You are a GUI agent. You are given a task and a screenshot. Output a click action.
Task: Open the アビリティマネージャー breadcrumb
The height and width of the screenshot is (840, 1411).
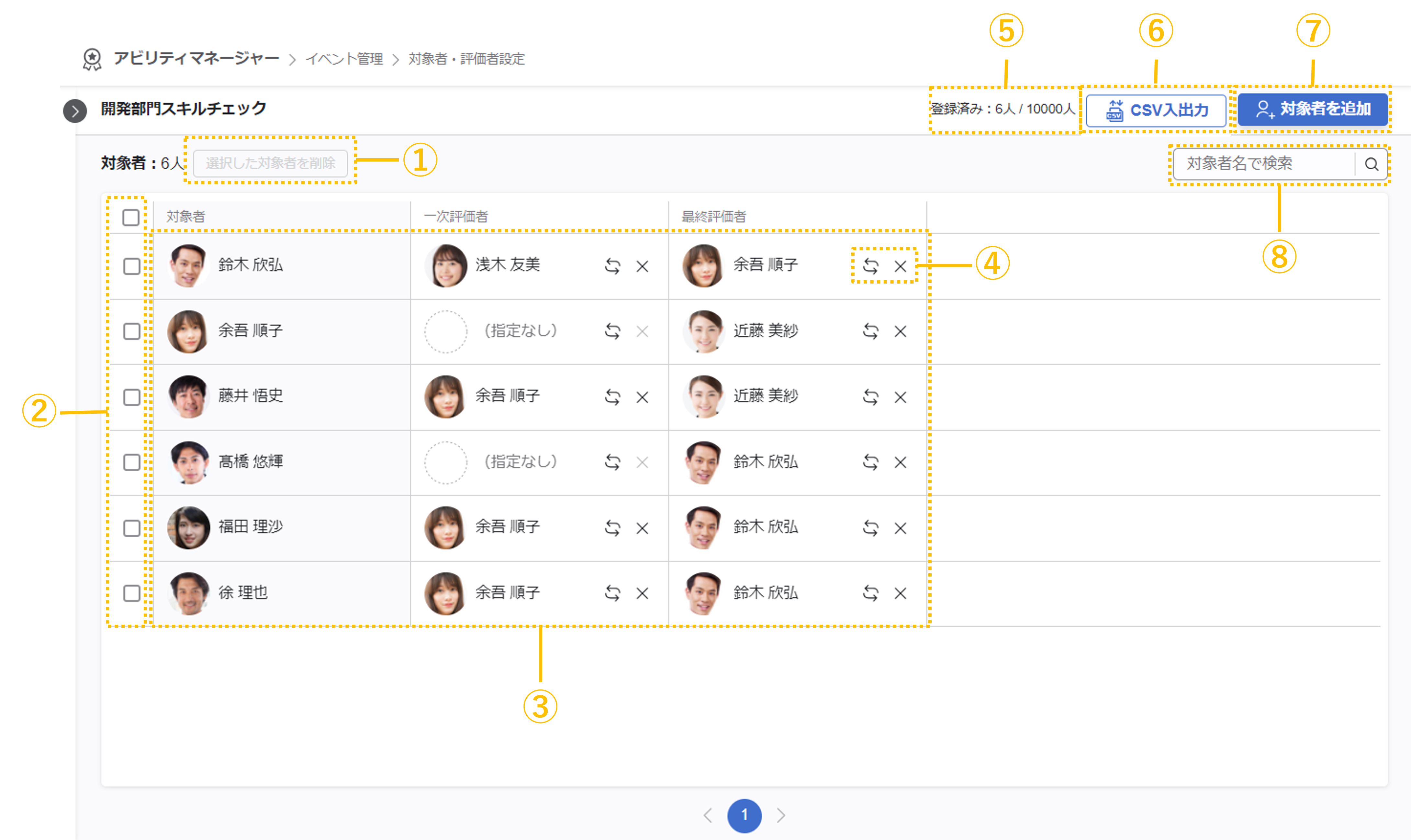pyautogui.click(x=196, y=58)
